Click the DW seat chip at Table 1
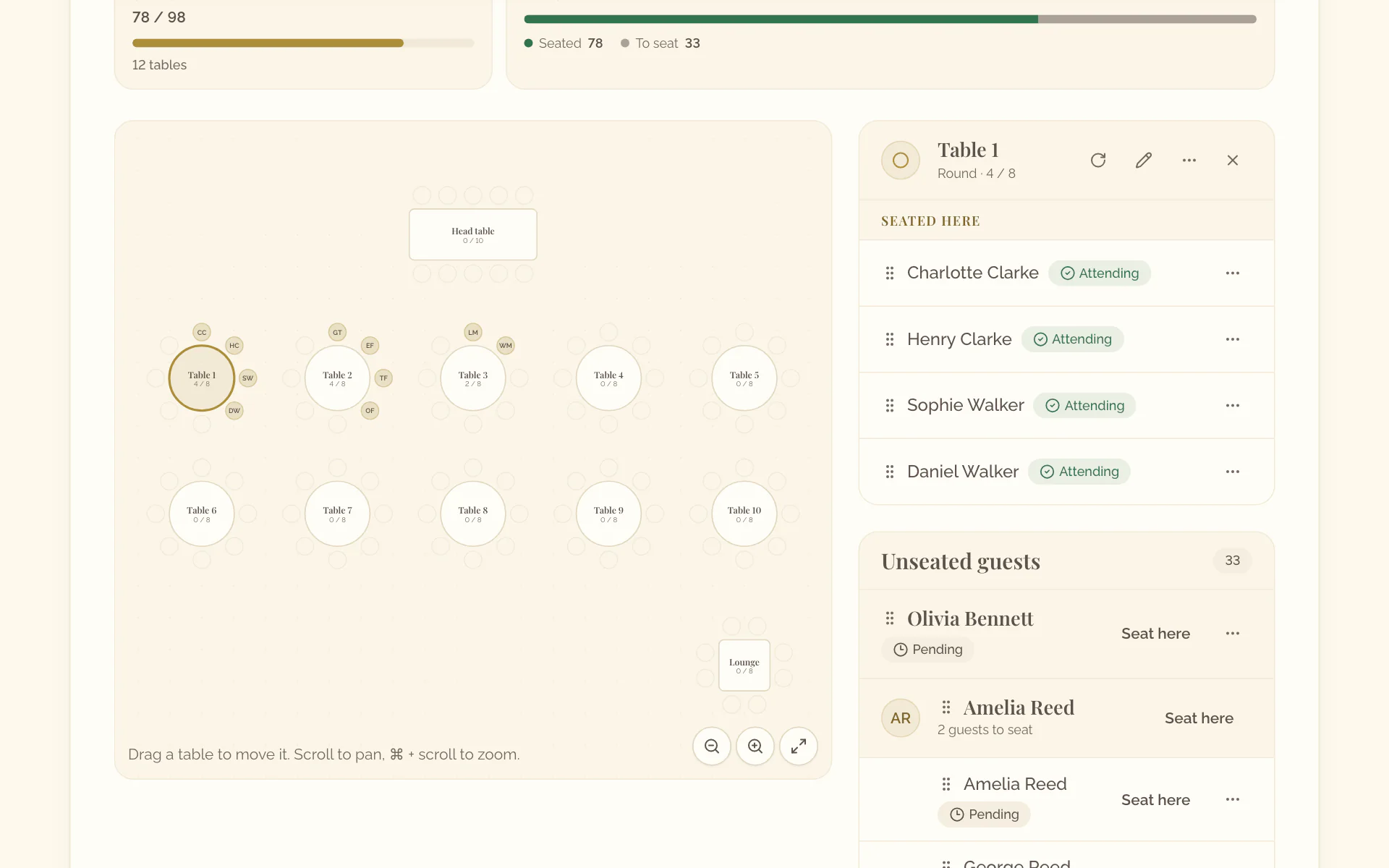The image size is (1389, 868). click(234, 410)
